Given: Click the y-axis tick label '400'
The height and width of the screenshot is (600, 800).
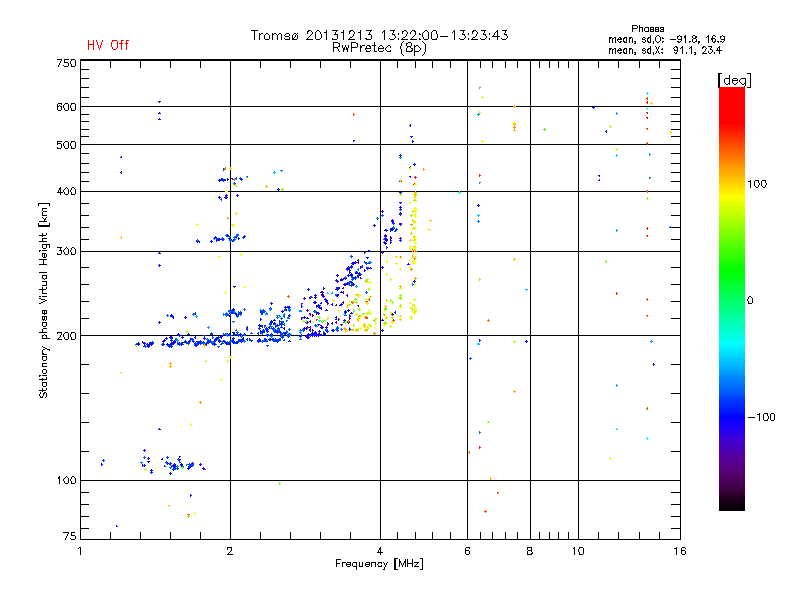Looking at the screenshot, I should 66,191.
